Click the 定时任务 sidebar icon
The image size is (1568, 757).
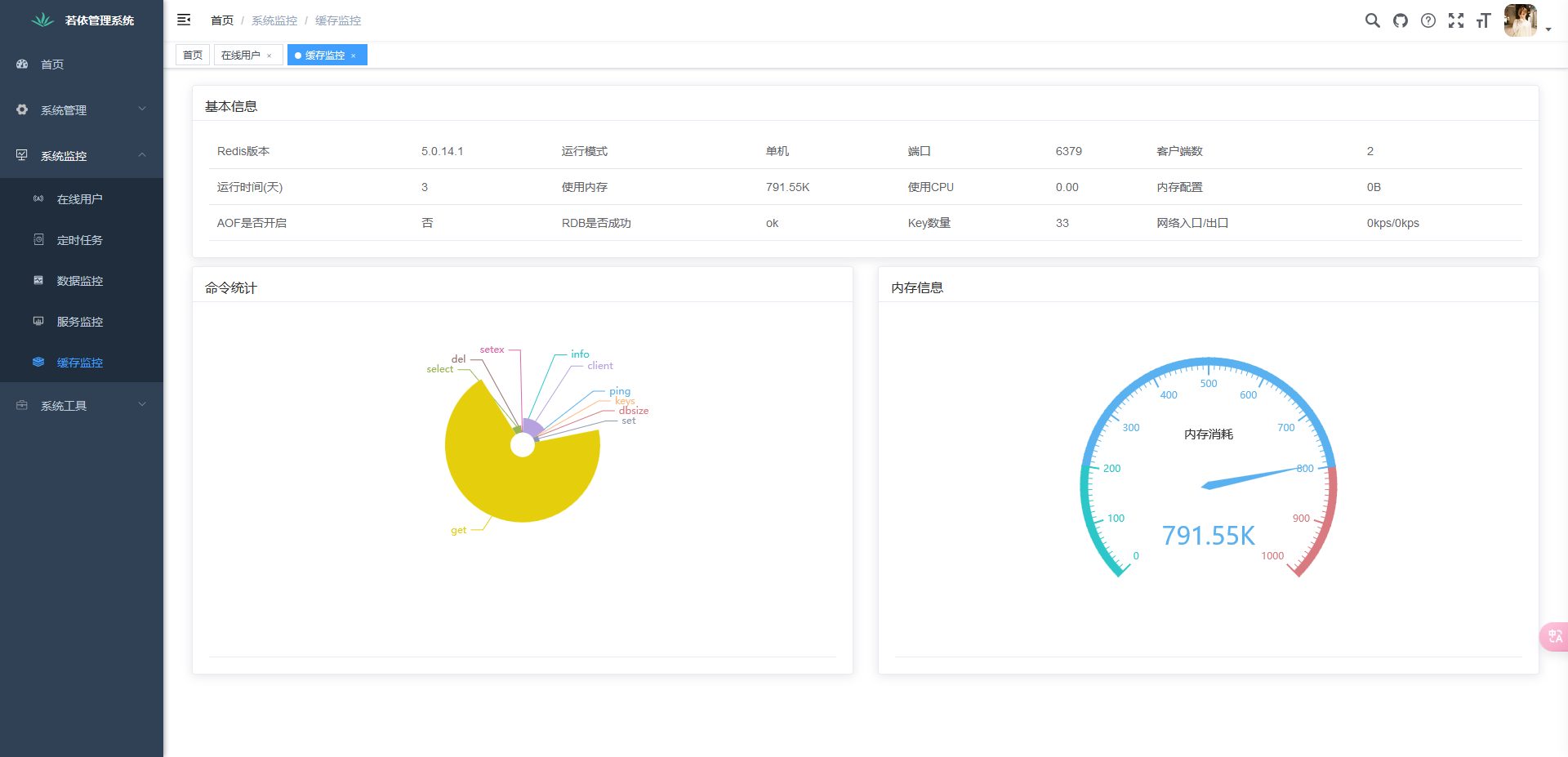pos(38,239)
